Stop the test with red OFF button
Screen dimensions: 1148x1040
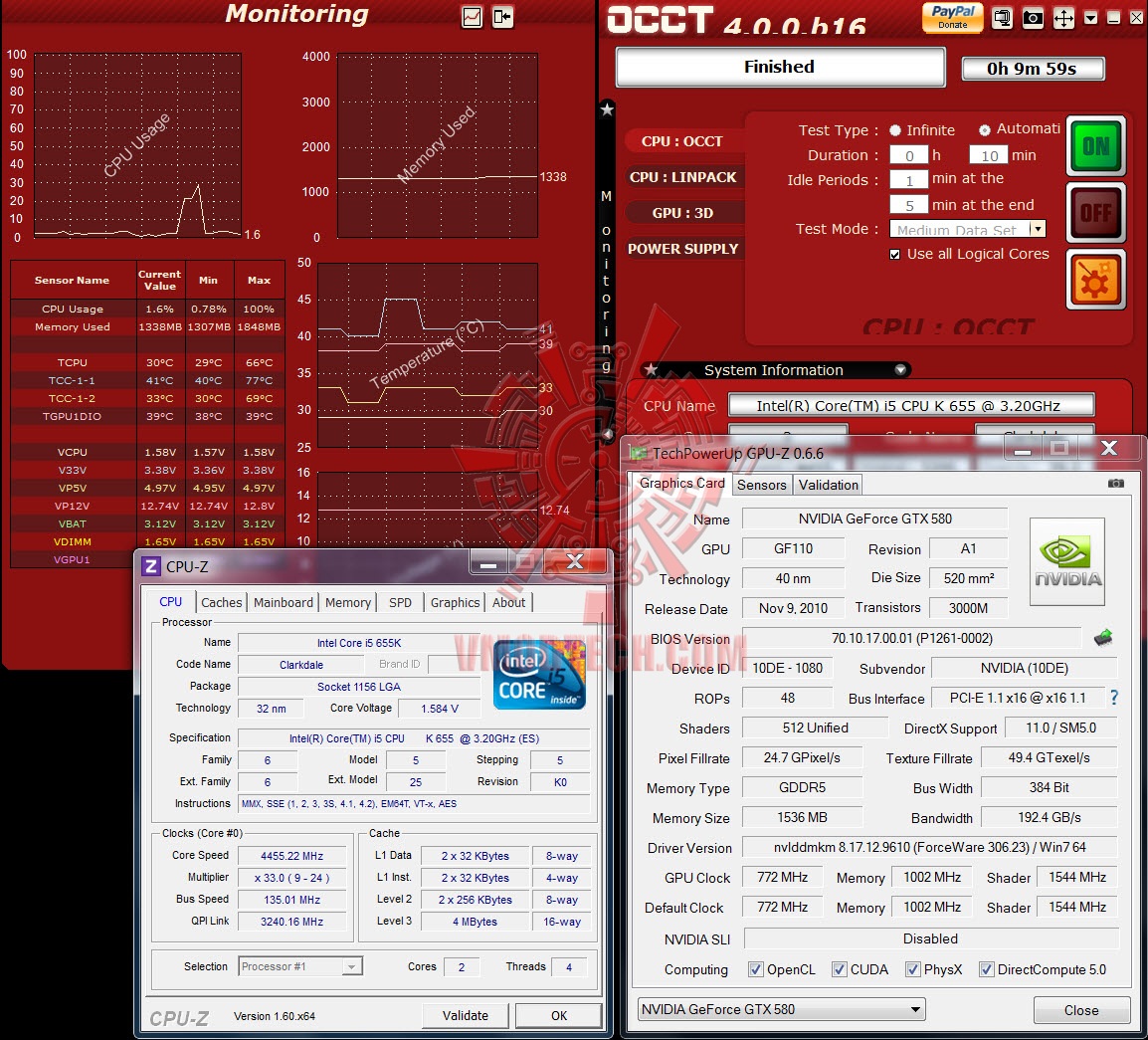pos(1096,213)
